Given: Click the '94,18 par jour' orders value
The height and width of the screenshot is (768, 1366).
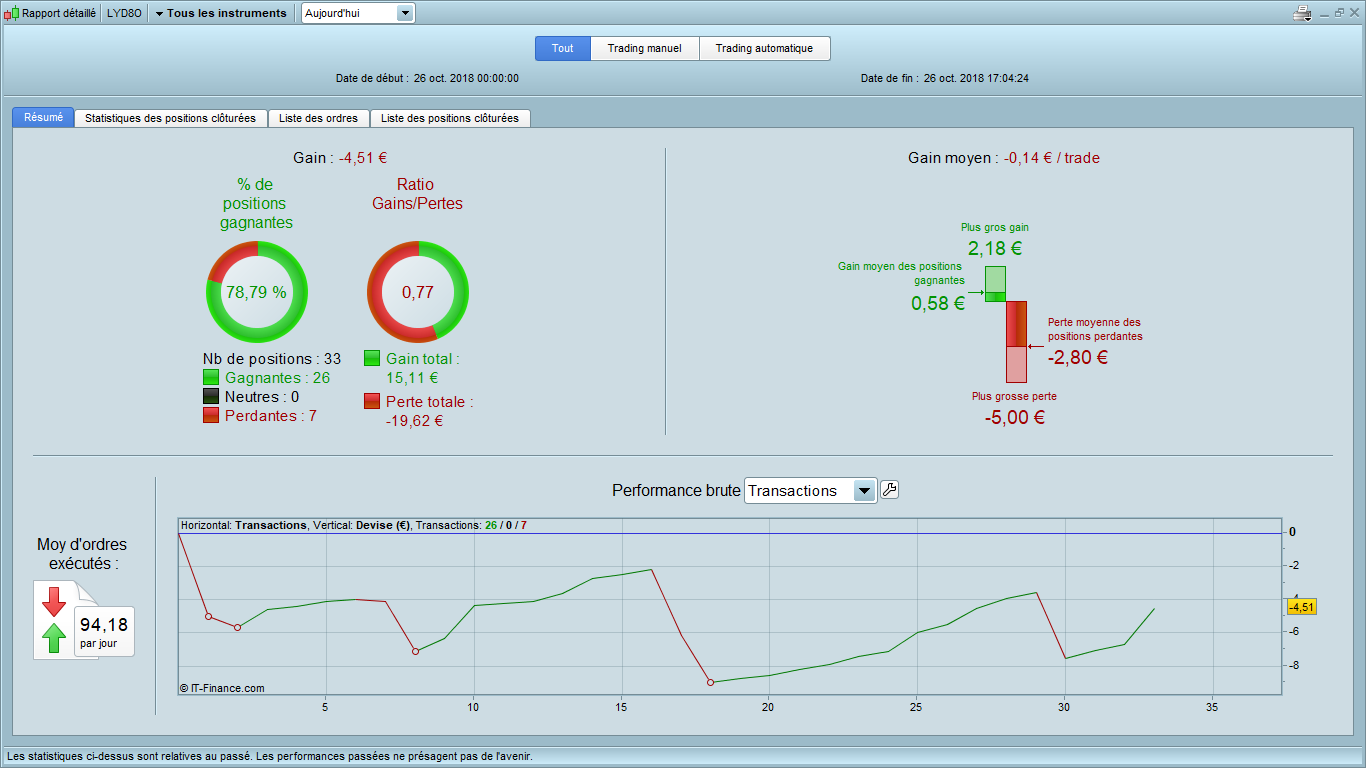Looking at the screenshot, I should pyautogui.click(x=104, y=632).
